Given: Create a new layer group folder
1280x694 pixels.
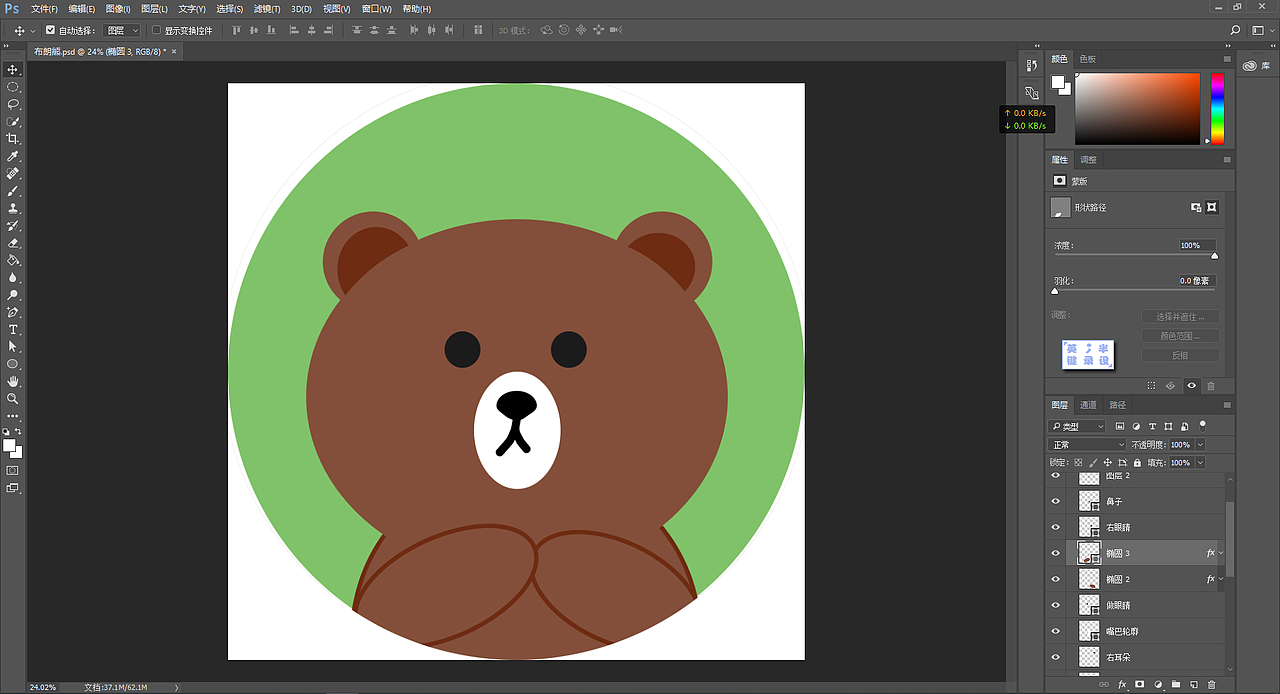Looking at the screenshot, I should pos(1176,684).
